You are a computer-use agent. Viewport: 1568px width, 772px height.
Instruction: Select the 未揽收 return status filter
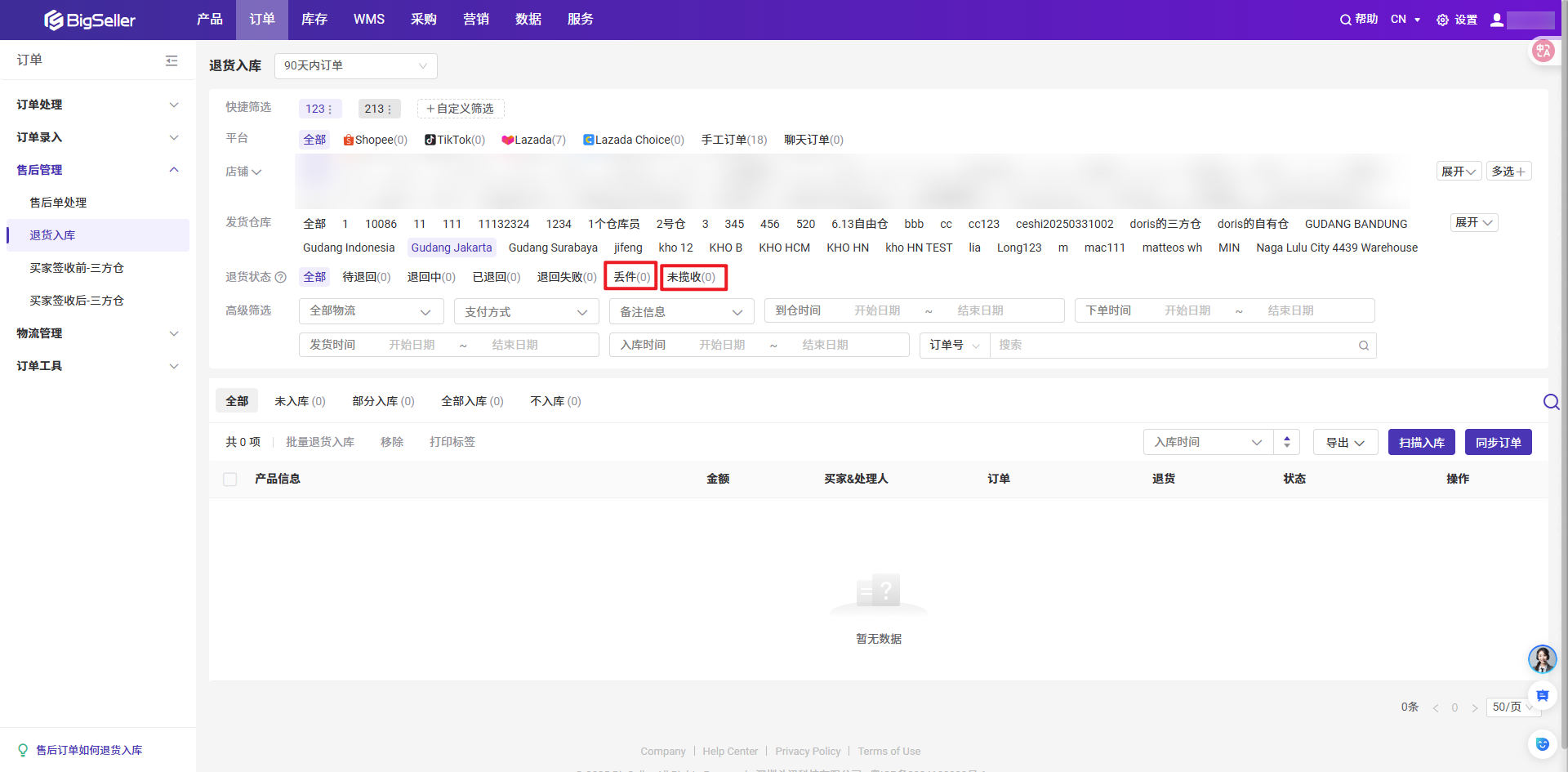tap(692, 277)
